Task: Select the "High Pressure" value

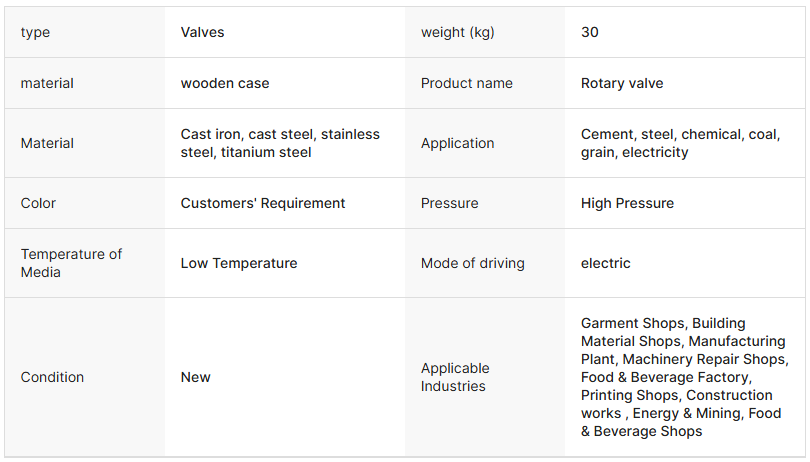Action: [627, 203]
